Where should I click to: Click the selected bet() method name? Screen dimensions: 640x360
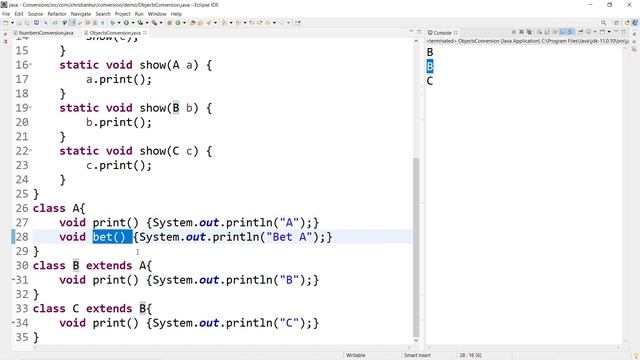112,237
